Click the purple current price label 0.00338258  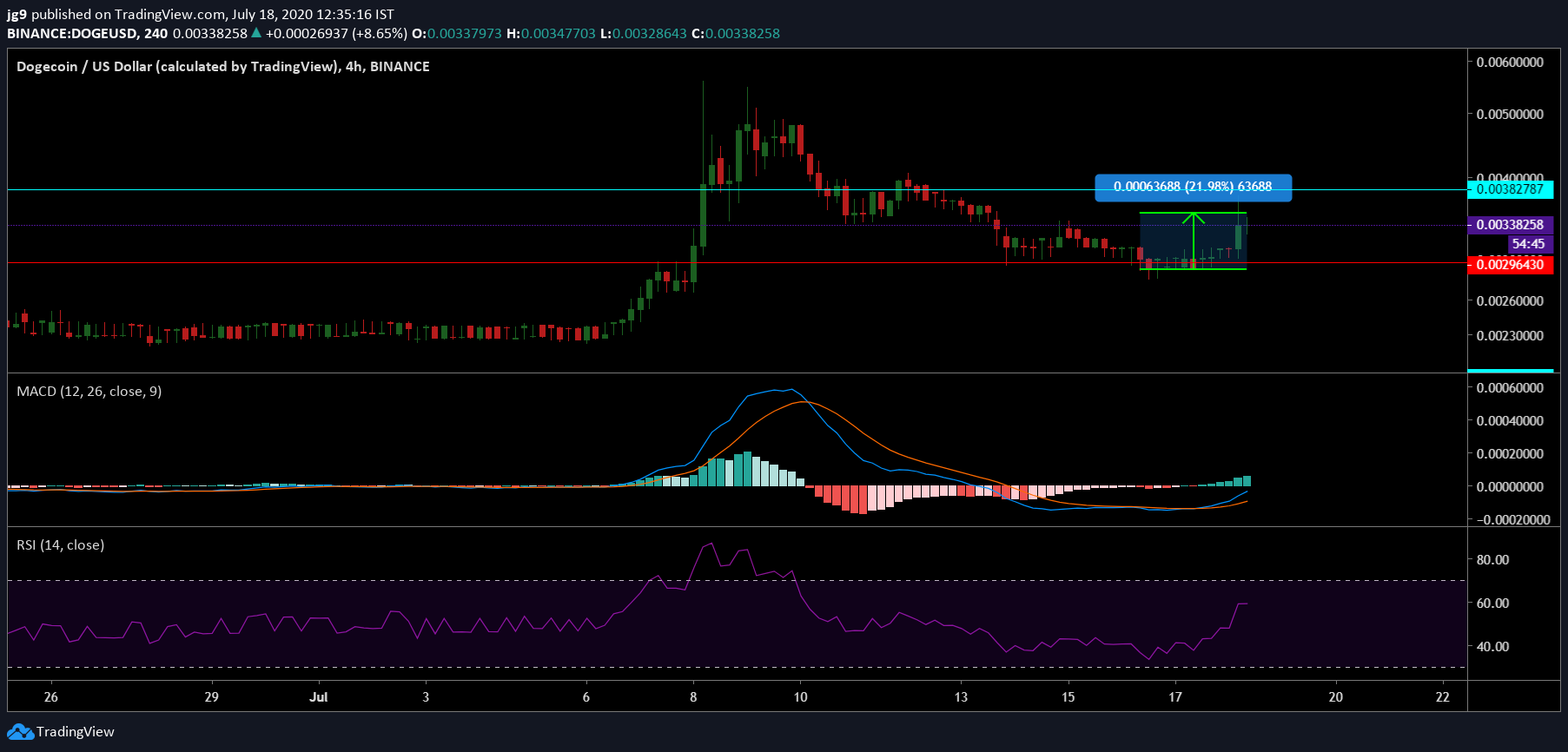coord(1510,225)
